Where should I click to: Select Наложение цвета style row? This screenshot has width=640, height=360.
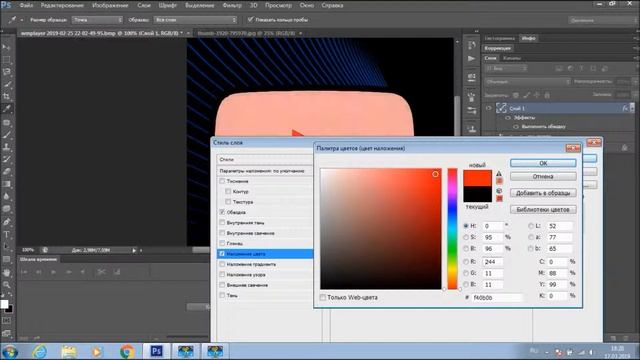click(x=265, y=253)
